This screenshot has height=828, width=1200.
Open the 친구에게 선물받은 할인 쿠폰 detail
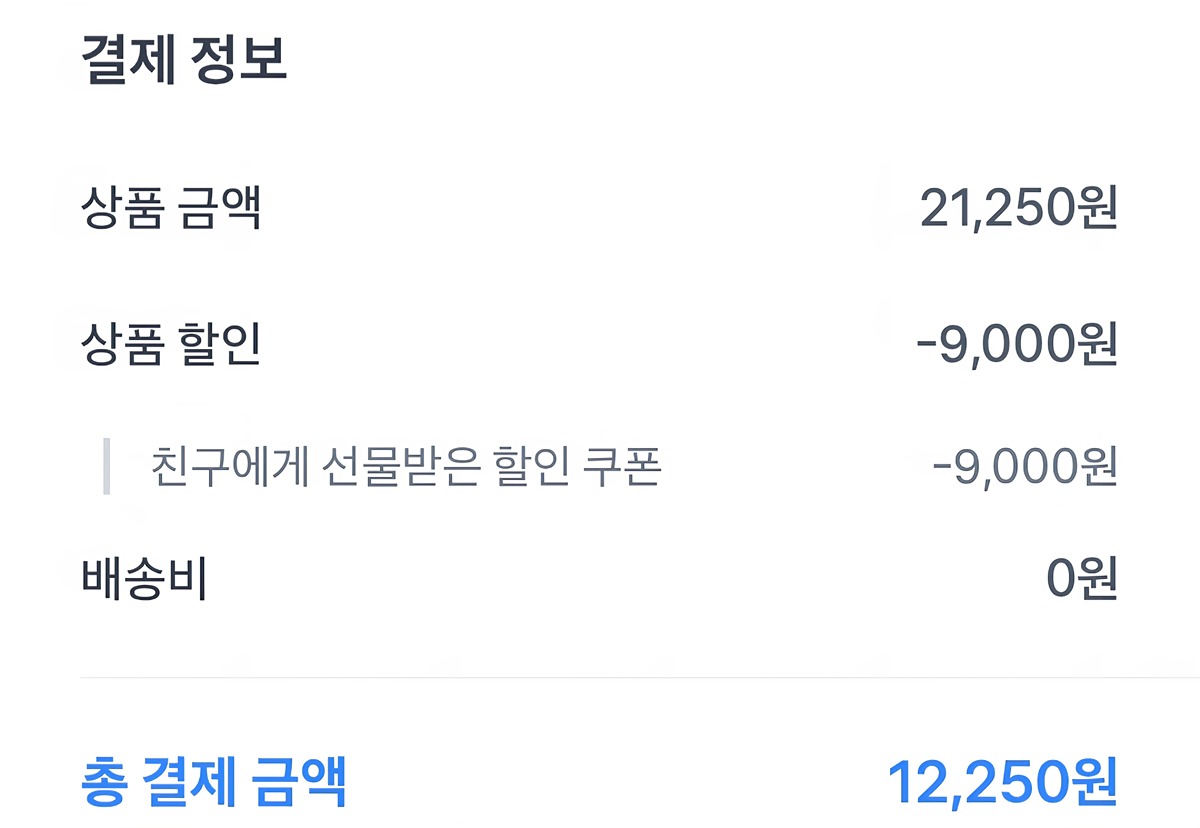(406, 466)
